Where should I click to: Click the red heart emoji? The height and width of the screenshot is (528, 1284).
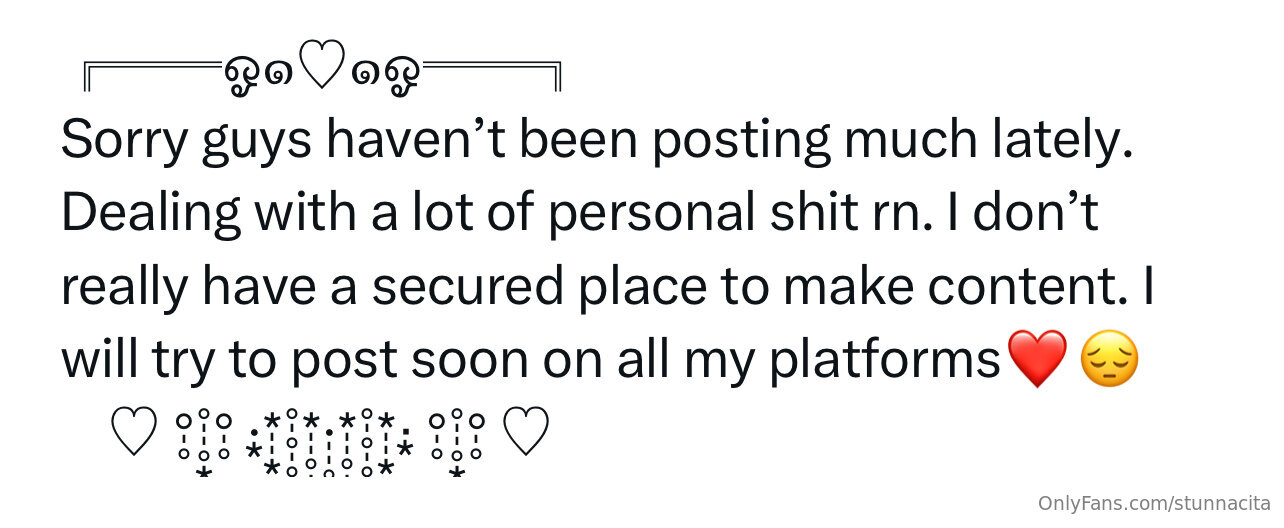(x=1039, y=360)
